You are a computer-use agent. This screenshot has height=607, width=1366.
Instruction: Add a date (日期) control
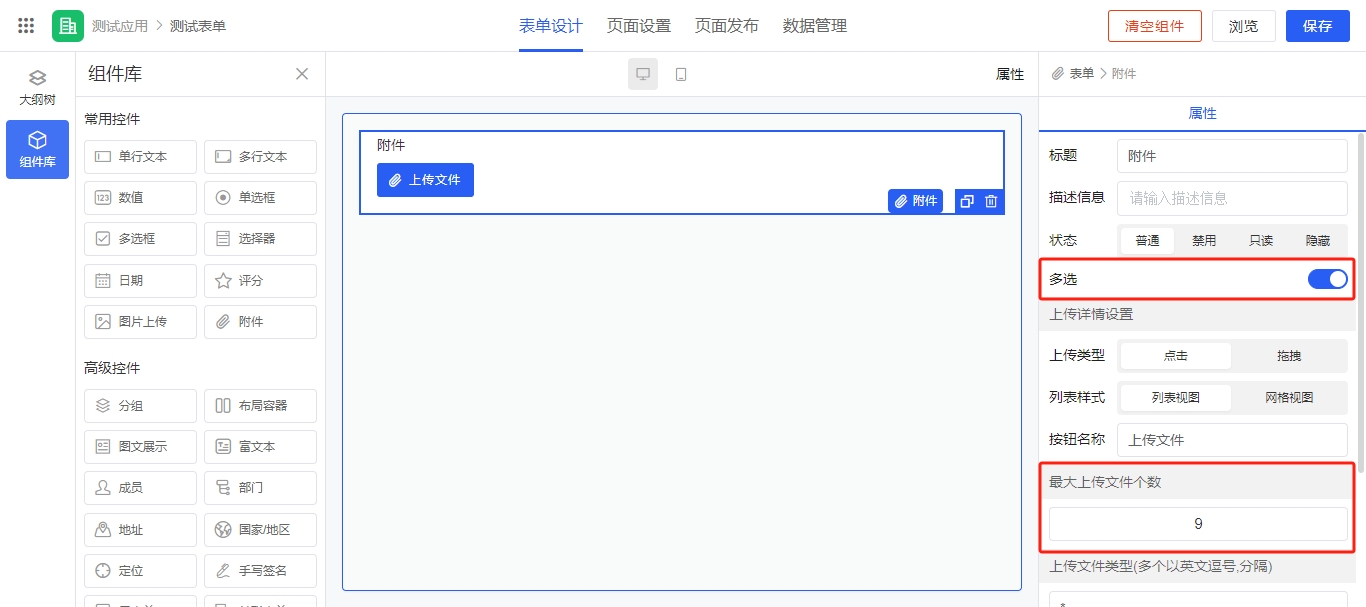pos(140,281)
